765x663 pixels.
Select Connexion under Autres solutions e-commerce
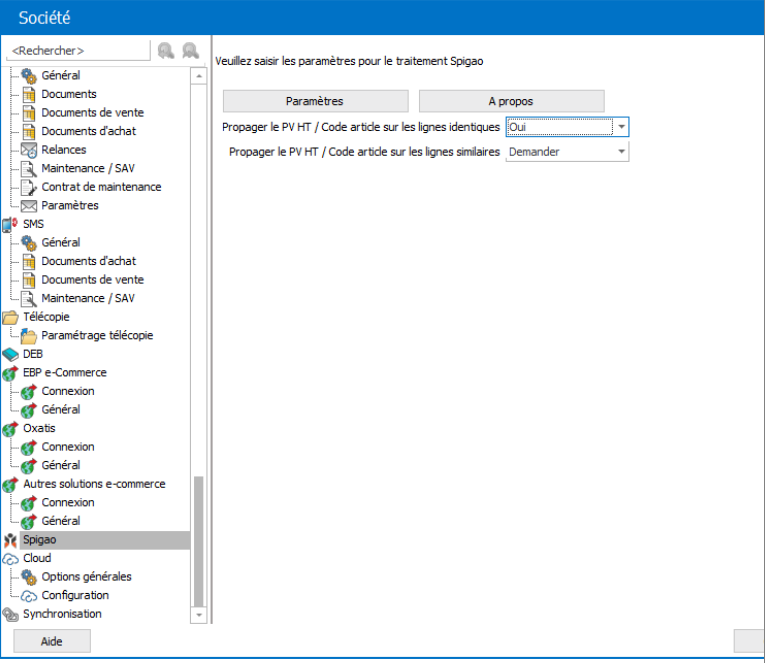point(68,502)
